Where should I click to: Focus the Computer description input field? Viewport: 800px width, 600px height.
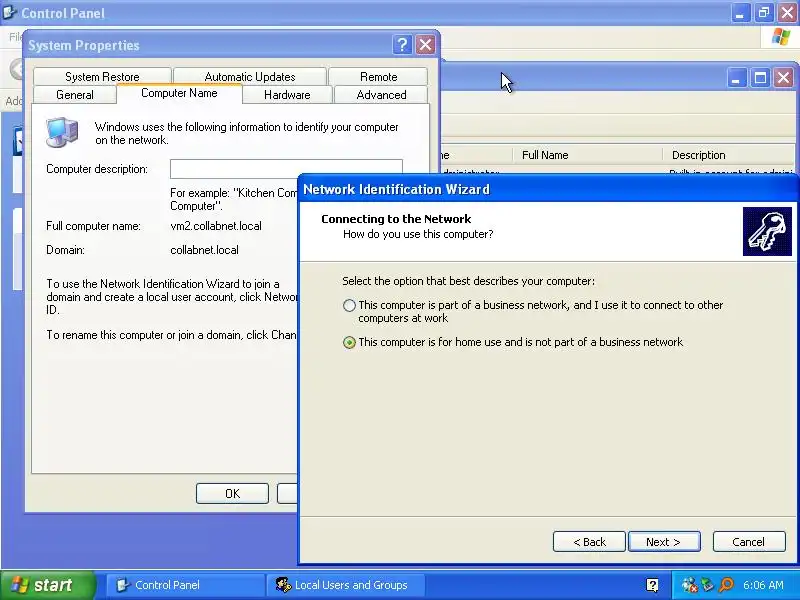click(286, 169)
